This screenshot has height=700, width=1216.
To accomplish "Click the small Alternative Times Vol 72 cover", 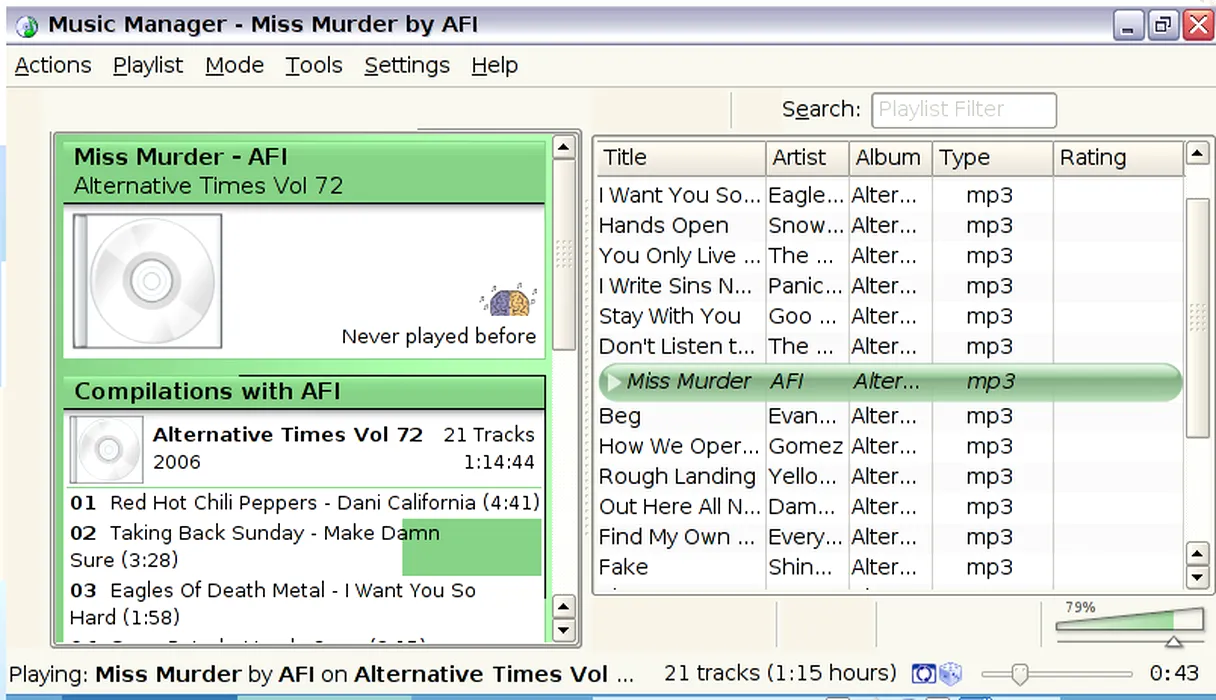I will [107, 449].
